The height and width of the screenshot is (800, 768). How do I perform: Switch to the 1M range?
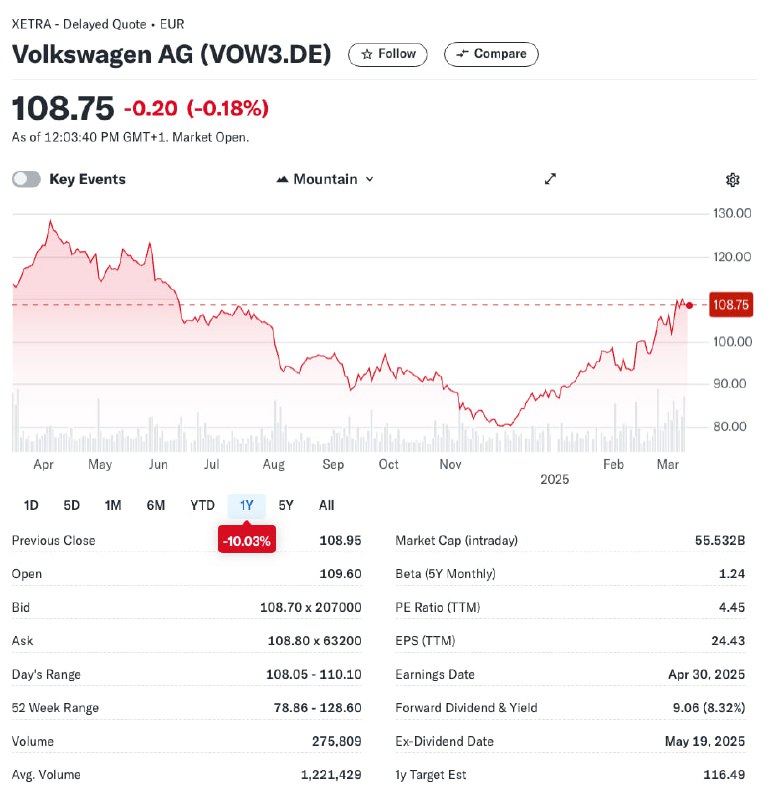113,505
